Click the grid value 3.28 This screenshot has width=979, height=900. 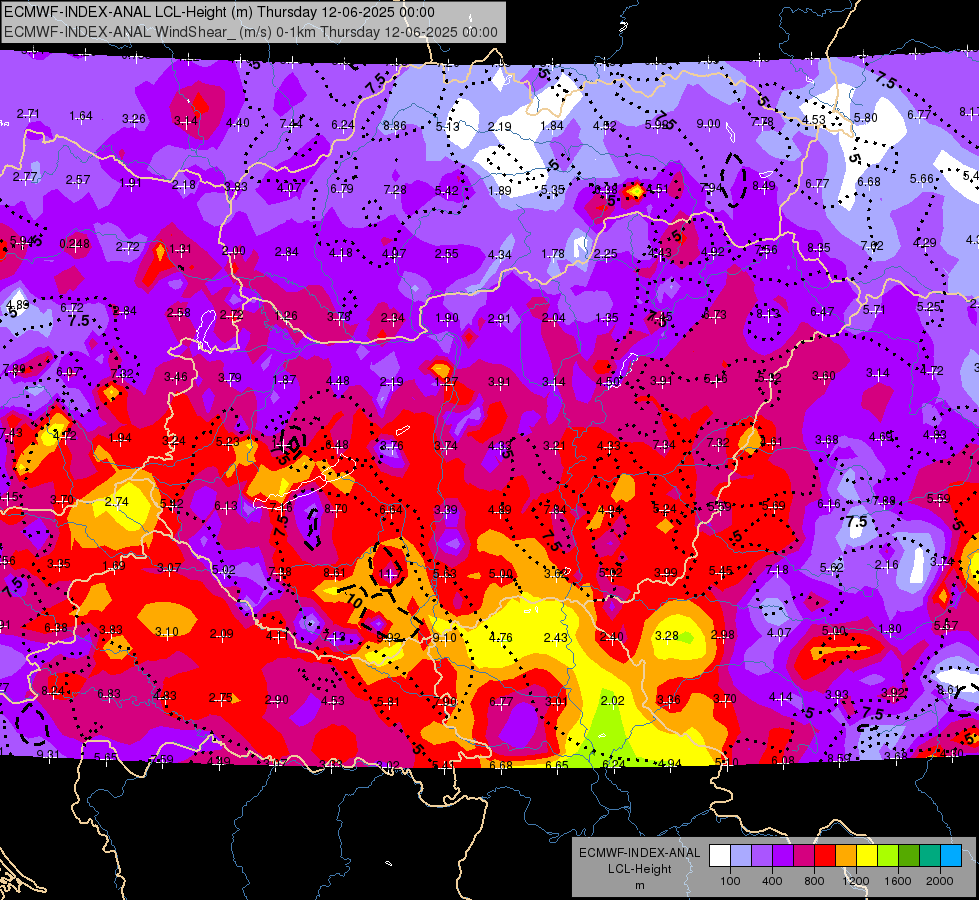[x=667, y=635]
